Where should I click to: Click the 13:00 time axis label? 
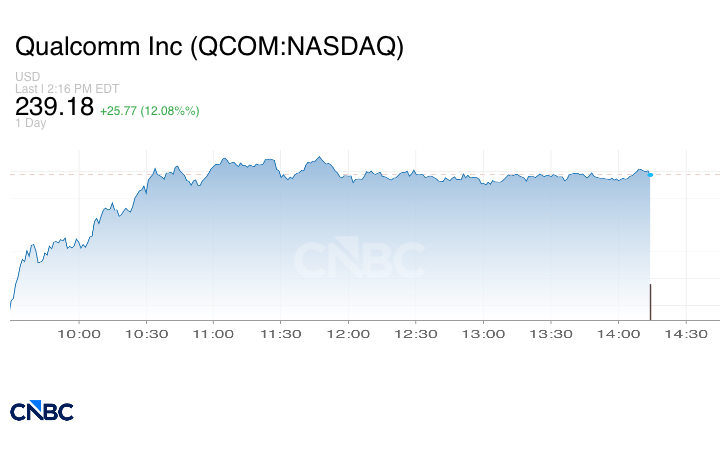(x=483, y=334)
